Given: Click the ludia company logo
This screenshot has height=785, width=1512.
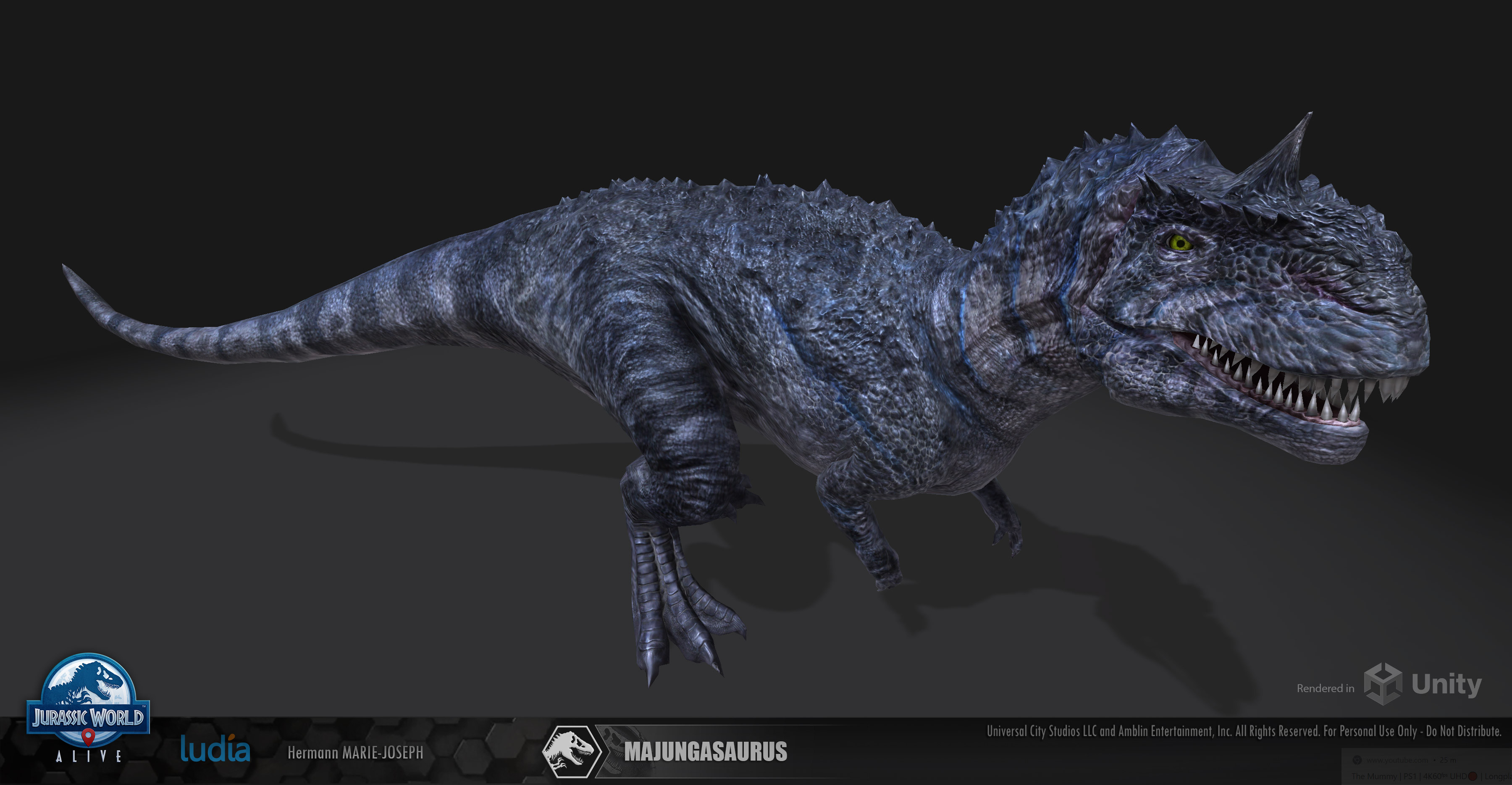Looking at the screenshot, I should coord(215,748).
